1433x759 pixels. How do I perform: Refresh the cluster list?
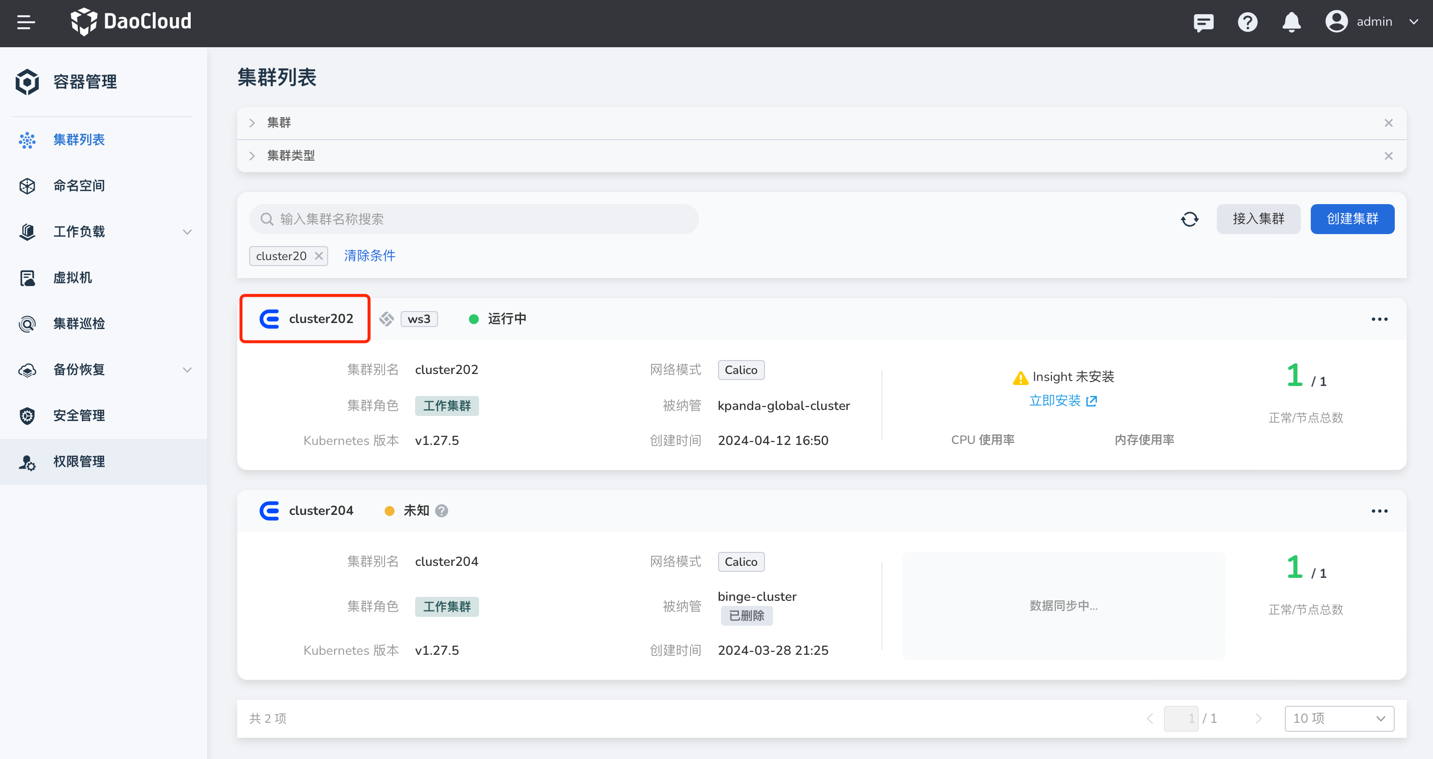point(1189,219)
